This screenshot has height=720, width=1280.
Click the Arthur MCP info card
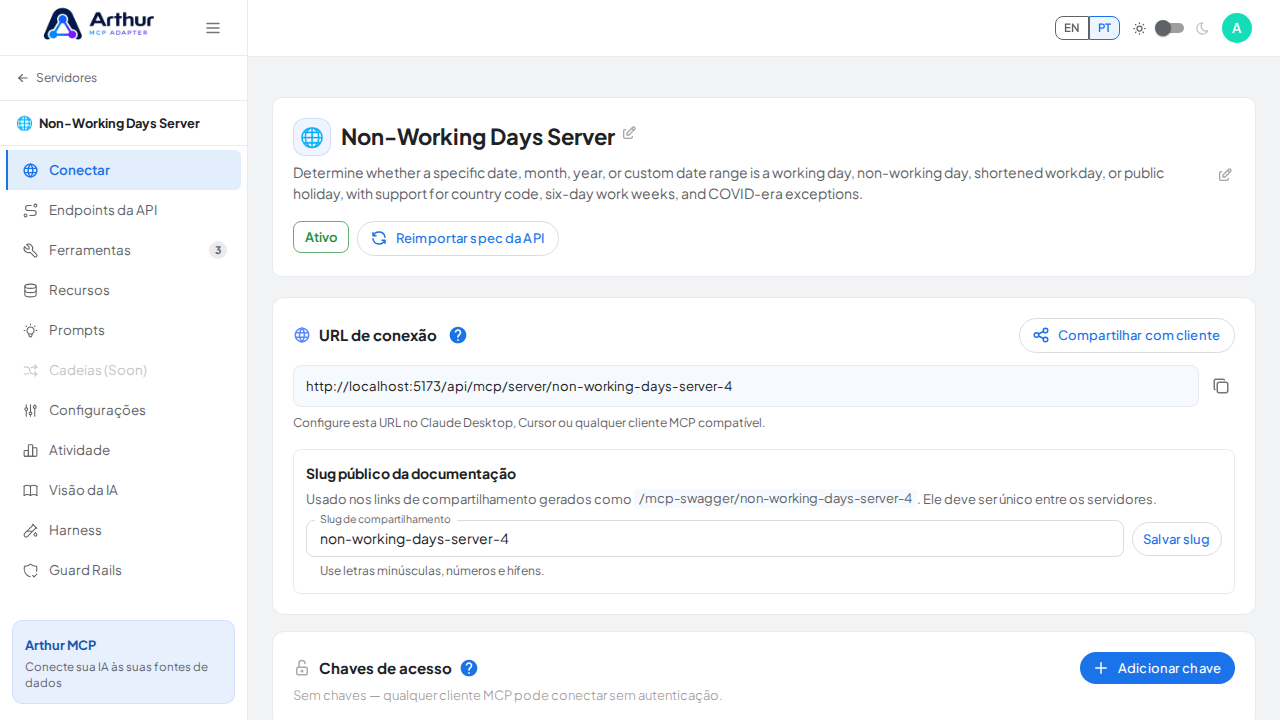[123, 662]
